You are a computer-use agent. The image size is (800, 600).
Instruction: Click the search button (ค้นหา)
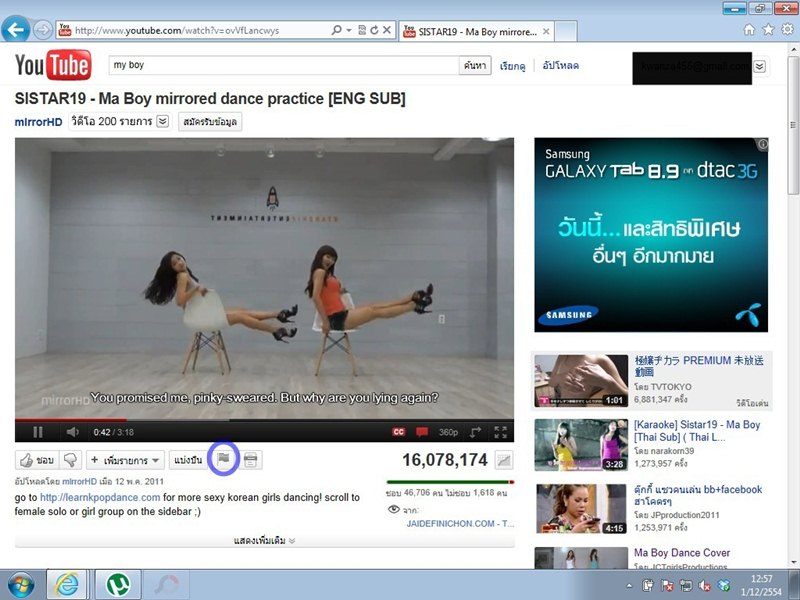coord(475,65)
